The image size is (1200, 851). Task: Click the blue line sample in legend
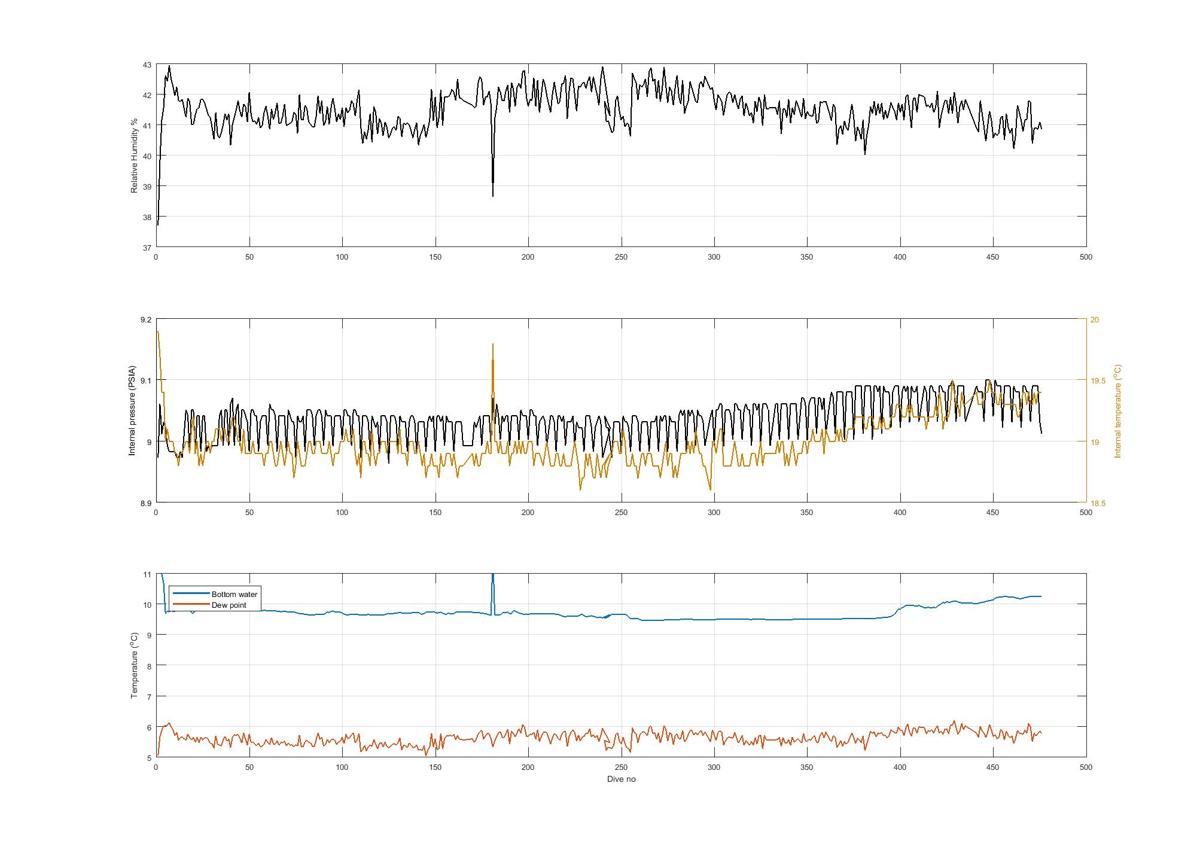pos(189,594)
